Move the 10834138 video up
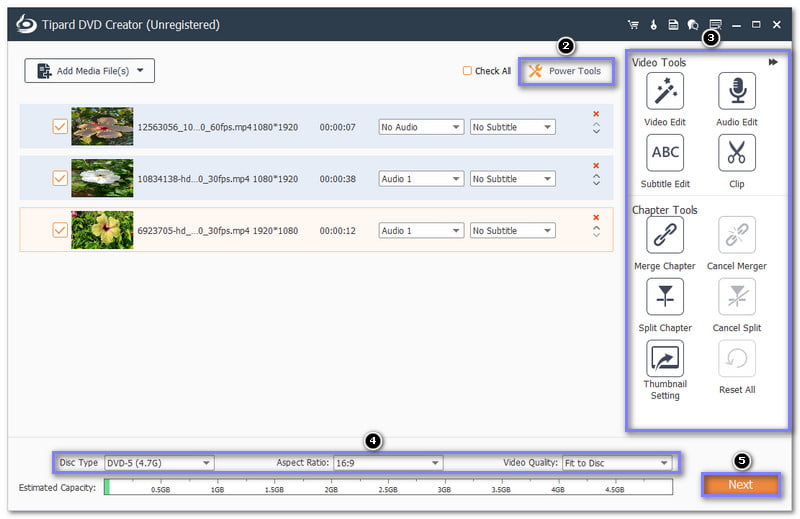 point(596,176)
